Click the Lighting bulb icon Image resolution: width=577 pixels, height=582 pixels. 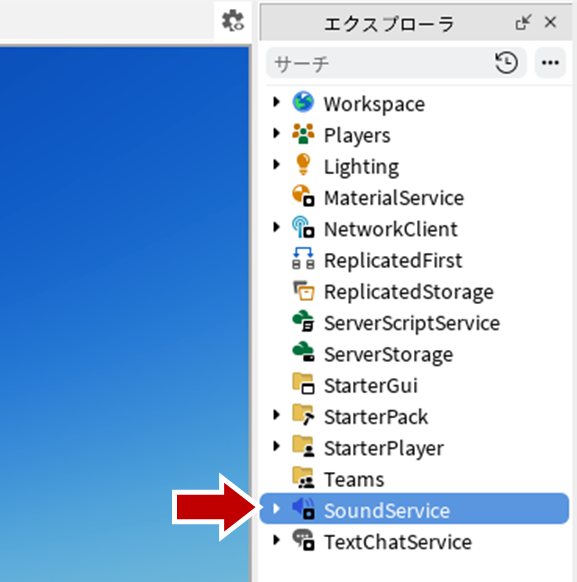(303, 164)
